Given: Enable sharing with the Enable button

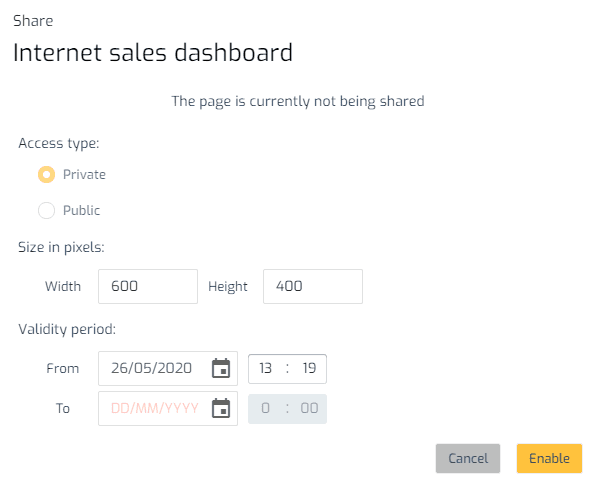Looking at the screenshot, I should (x=549, y=458).
